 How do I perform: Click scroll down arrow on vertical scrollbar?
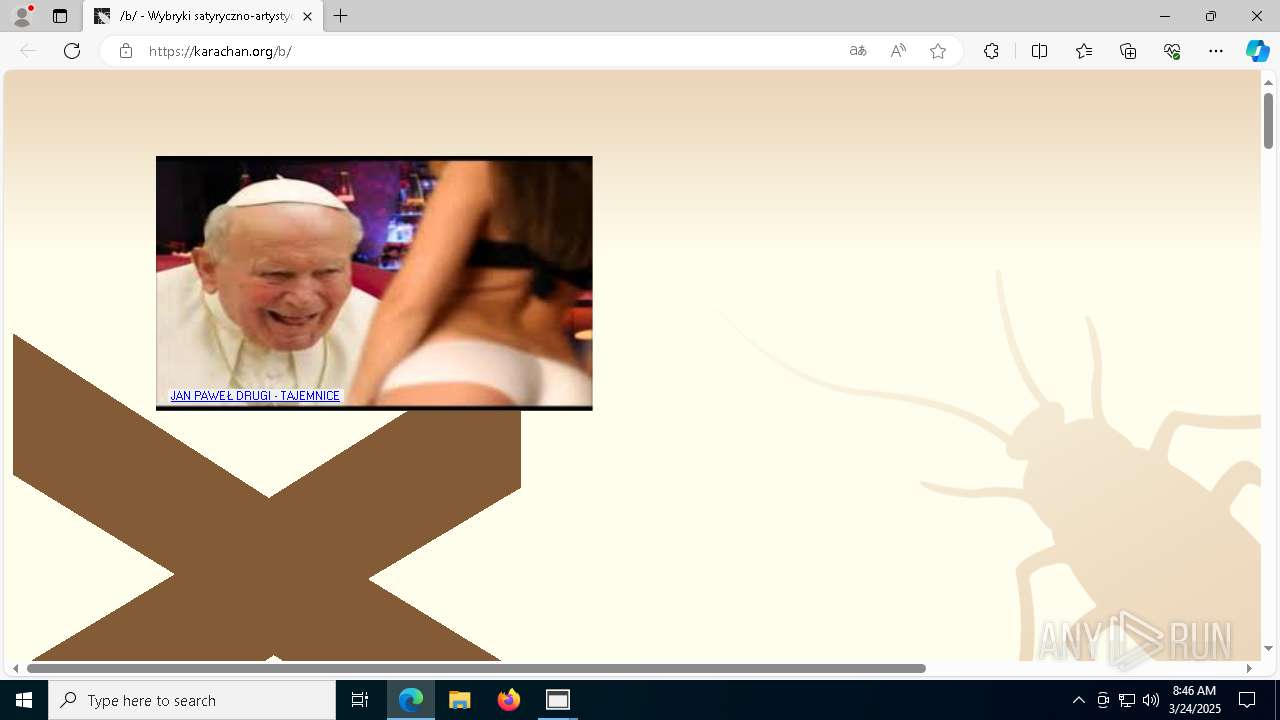1268,649
